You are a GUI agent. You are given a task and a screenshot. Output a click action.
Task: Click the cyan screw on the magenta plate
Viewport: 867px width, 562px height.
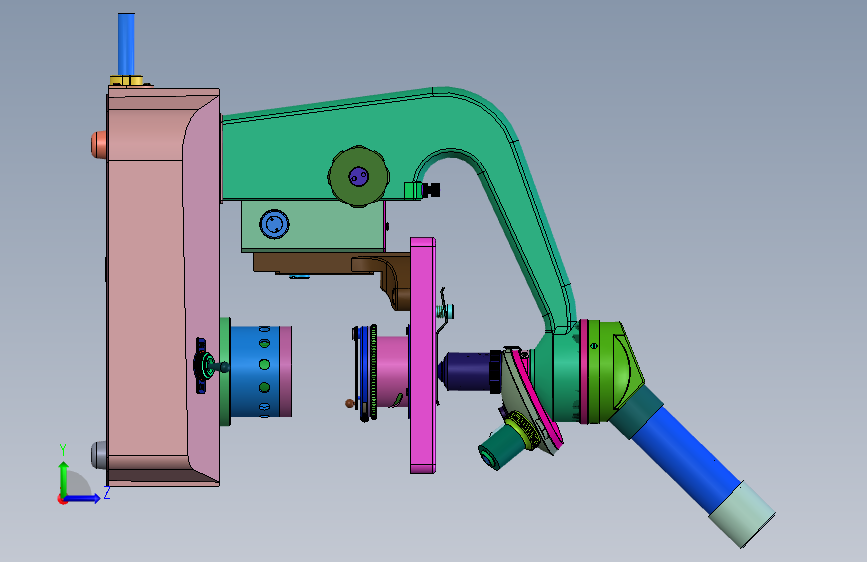450,311
